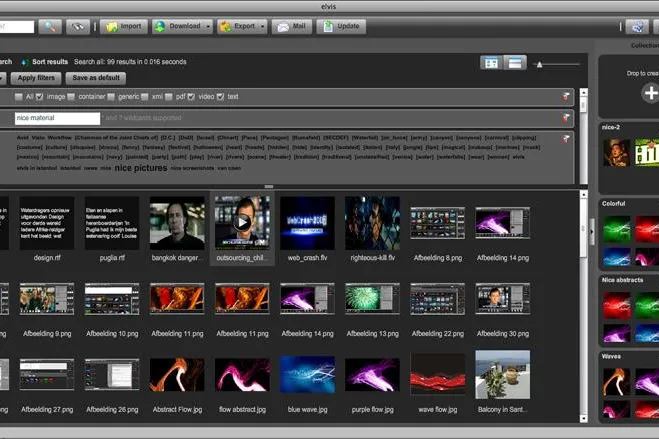The width and height of the screenshot is (659, 439).
Task: Select the bangkok danger video thumbnail
Action: 177,223
